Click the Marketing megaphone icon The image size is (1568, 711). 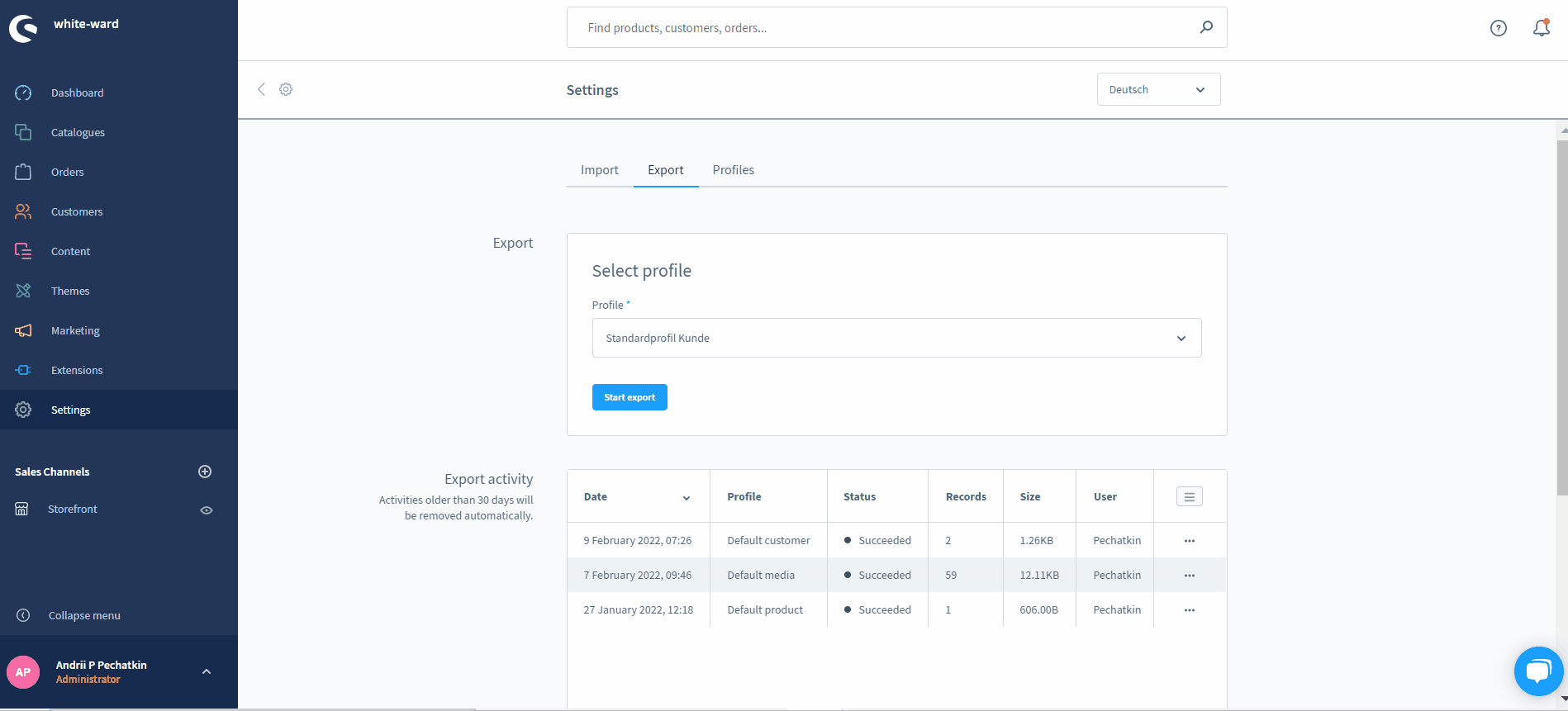click(23, 330)
